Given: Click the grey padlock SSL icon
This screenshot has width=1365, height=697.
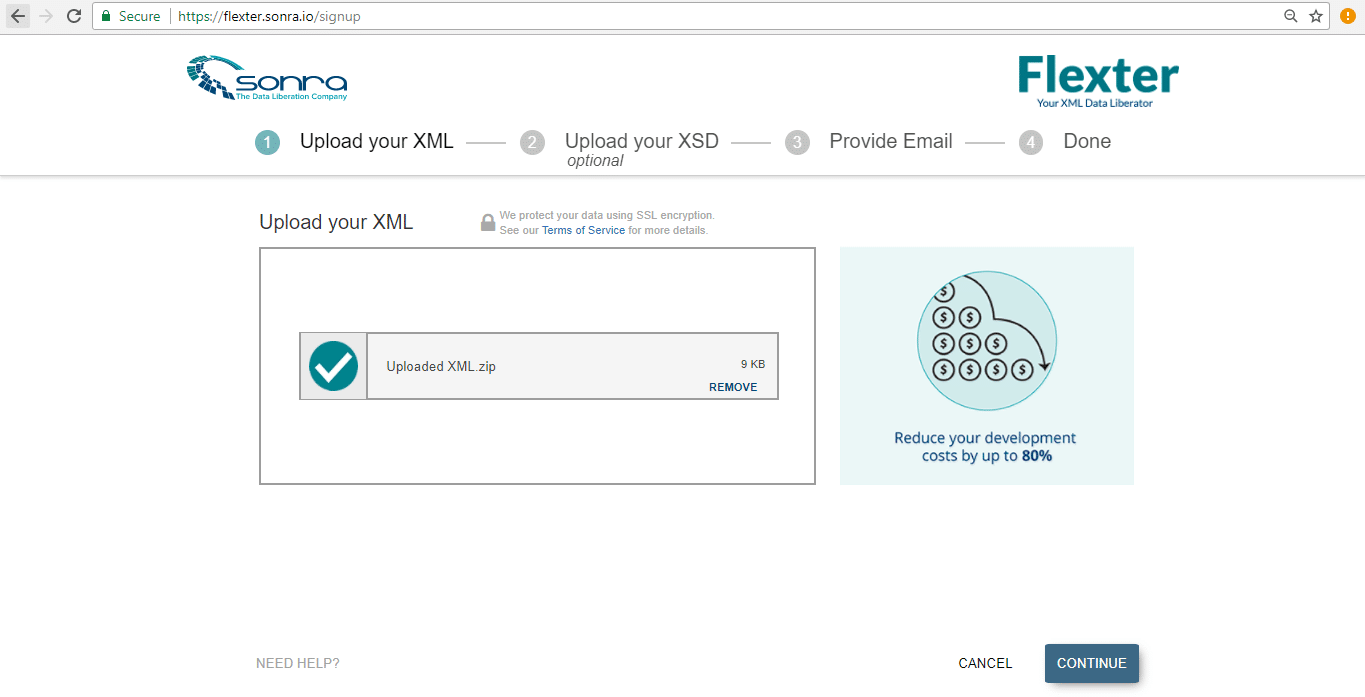Looking at the screenshot, I should click(488, 222).
